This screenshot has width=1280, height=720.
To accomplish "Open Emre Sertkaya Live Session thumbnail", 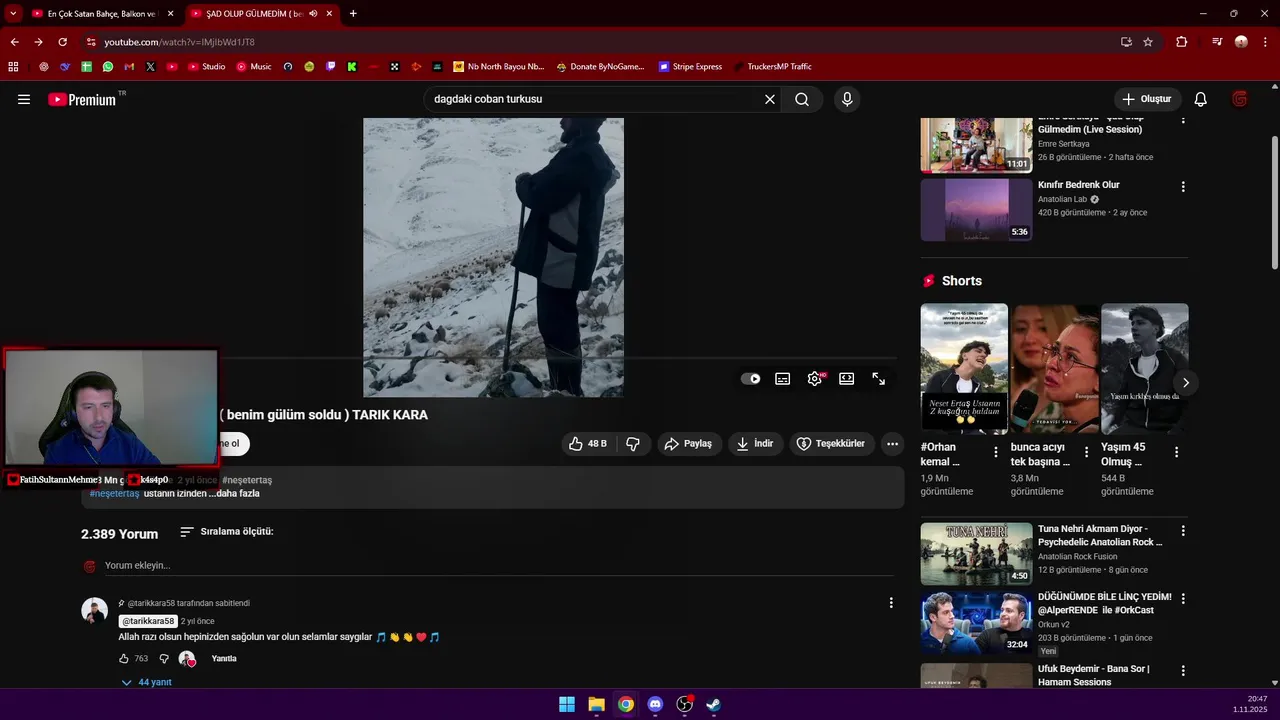I will (976, 145).
